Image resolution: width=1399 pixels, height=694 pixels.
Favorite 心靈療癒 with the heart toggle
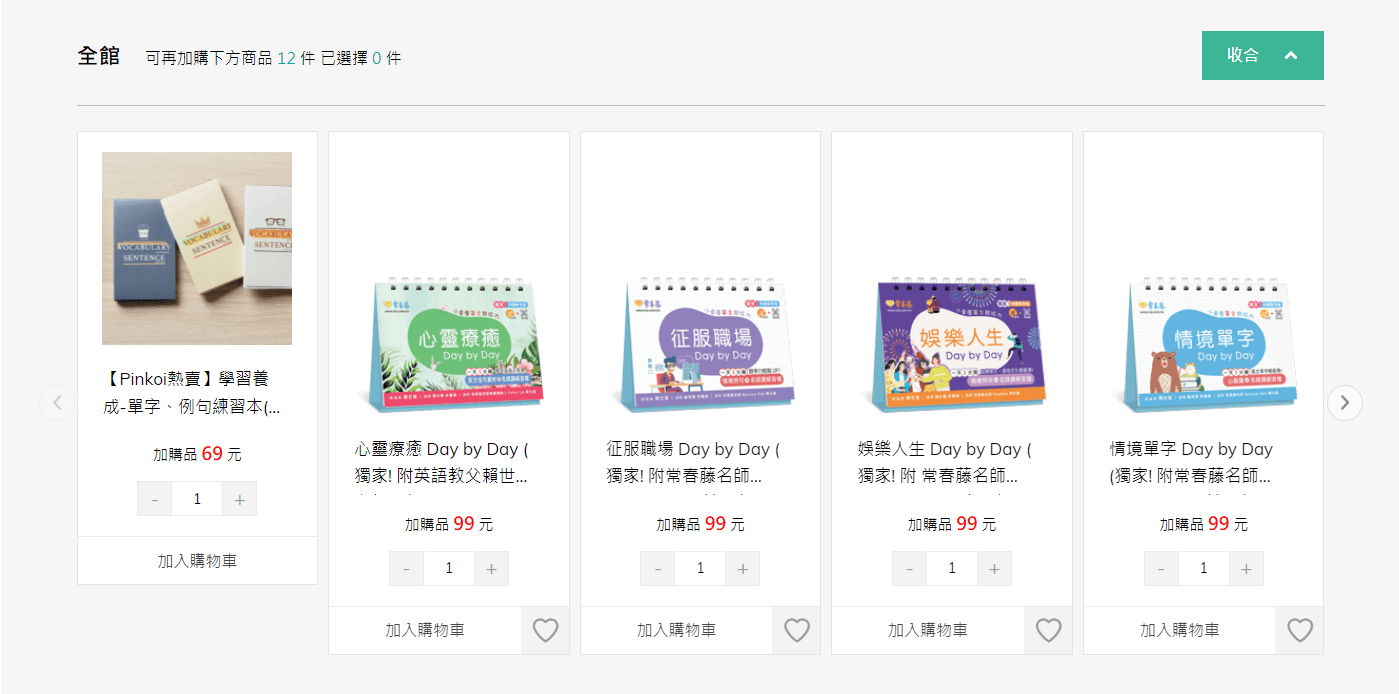[x=545, y=630]
